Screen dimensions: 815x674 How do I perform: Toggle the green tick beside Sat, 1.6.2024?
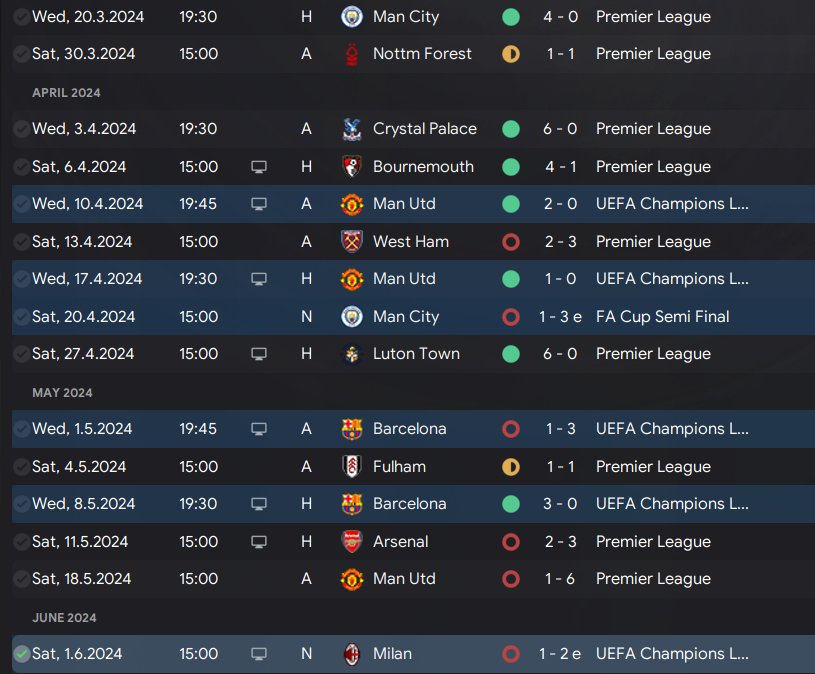pyautogui.click(x=21, y=654)
